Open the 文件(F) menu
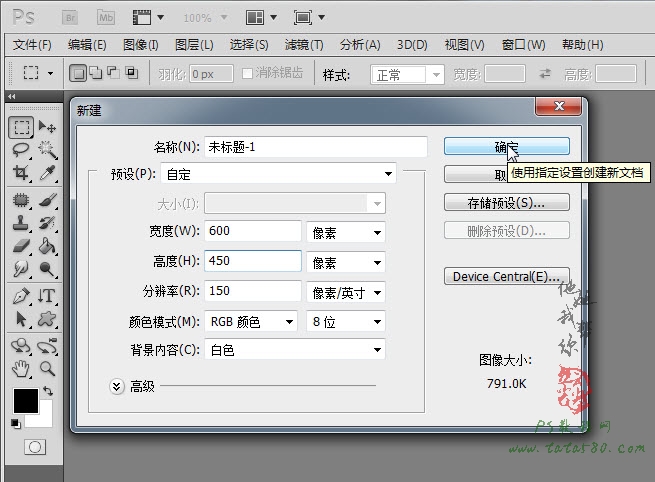Screen dimensions: 655x482 (x=32, y=44)
